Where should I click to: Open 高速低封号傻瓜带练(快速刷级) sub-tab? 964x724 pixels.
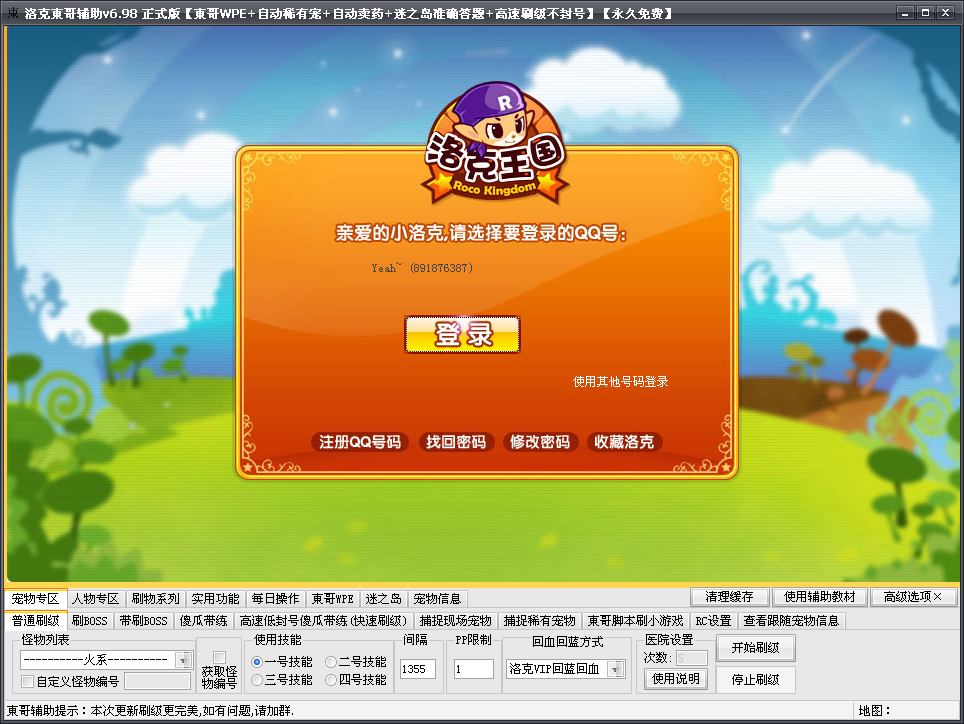(x=323, y=621)
